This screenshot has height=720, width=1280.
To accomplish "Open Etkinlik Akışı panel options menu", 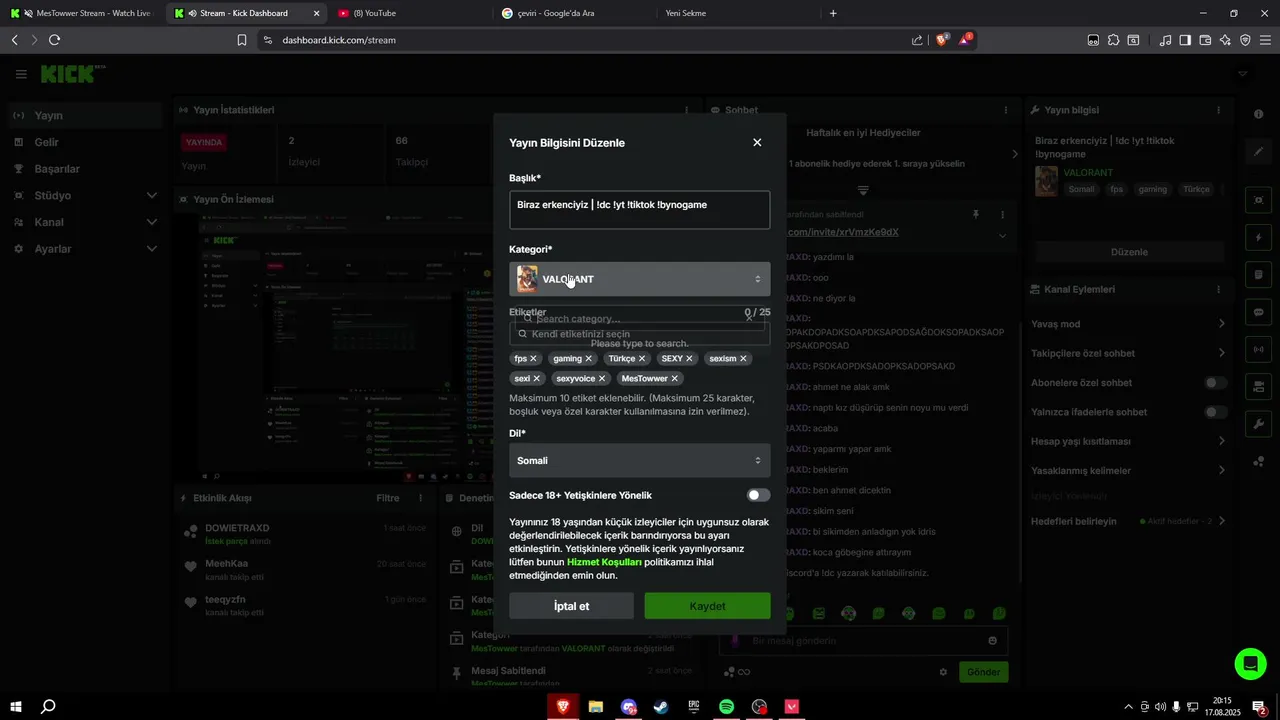I will point(421,498).
